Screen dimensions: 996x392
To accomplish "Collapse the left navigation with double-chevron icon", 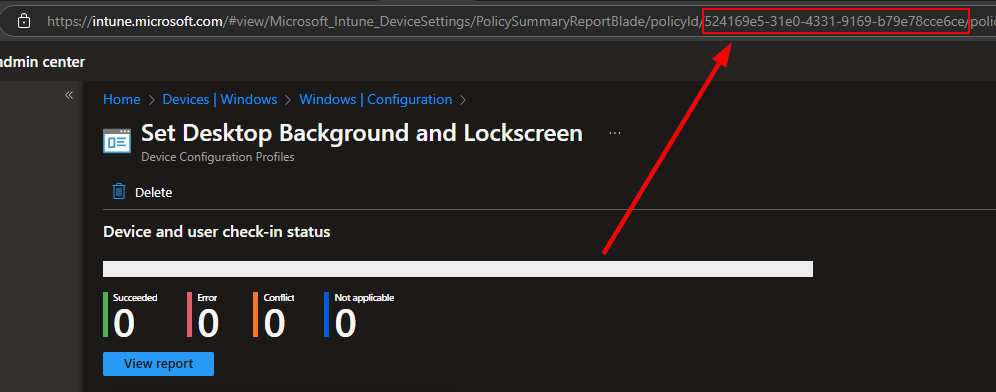I will (69, 95).
